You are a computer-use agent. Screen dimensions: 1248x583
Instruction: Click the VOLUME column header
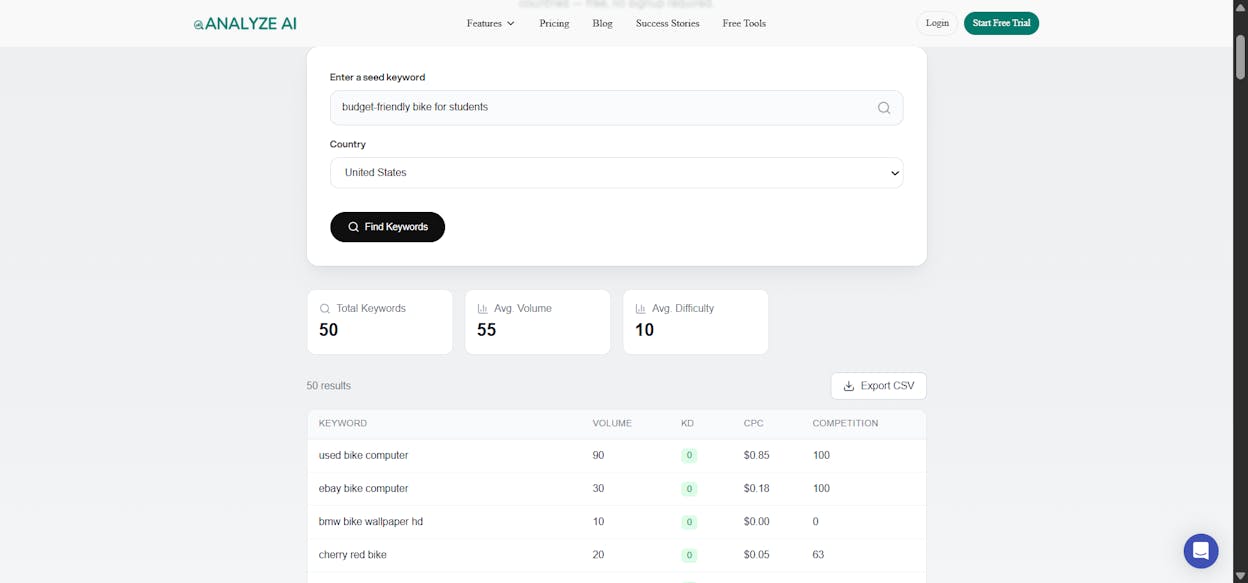click(x=612, y=423)
